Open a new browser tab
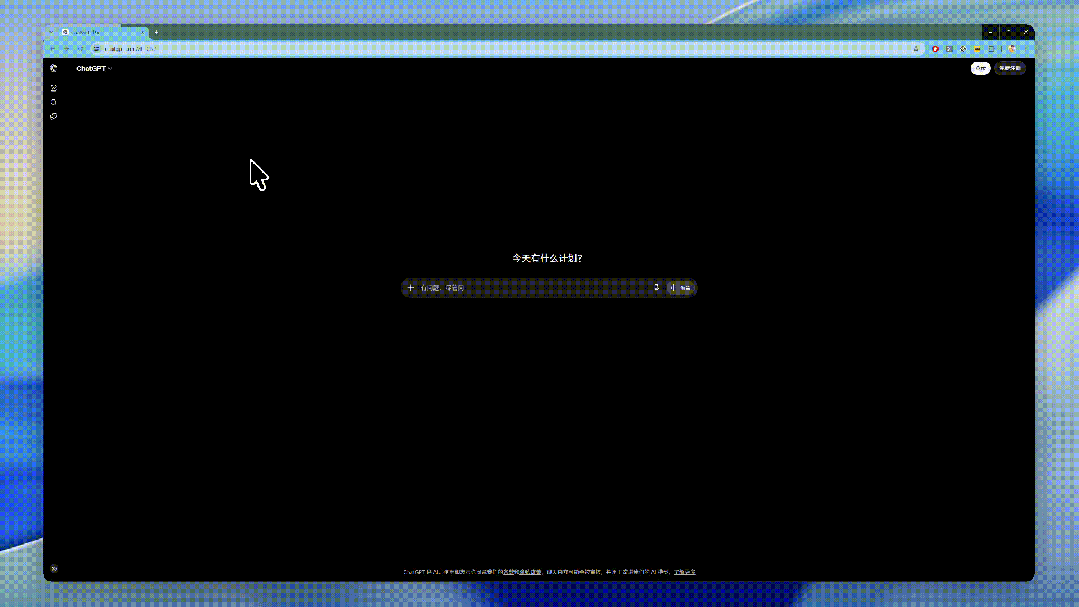 [x=156, y=32]
